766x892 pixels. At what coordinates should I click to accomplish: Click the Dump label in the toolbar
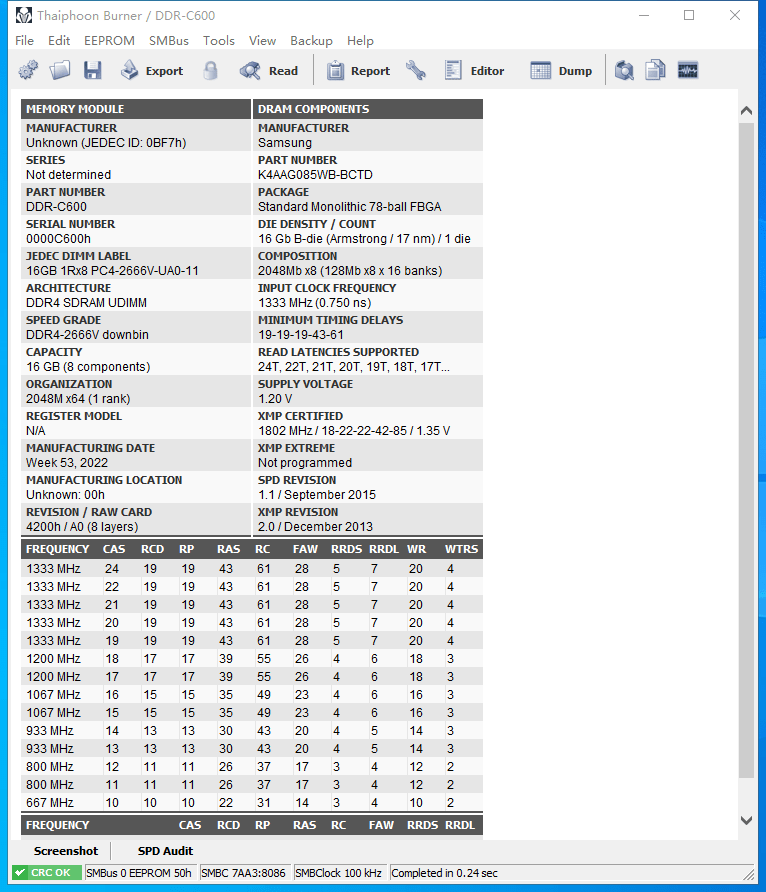point(575,71)
